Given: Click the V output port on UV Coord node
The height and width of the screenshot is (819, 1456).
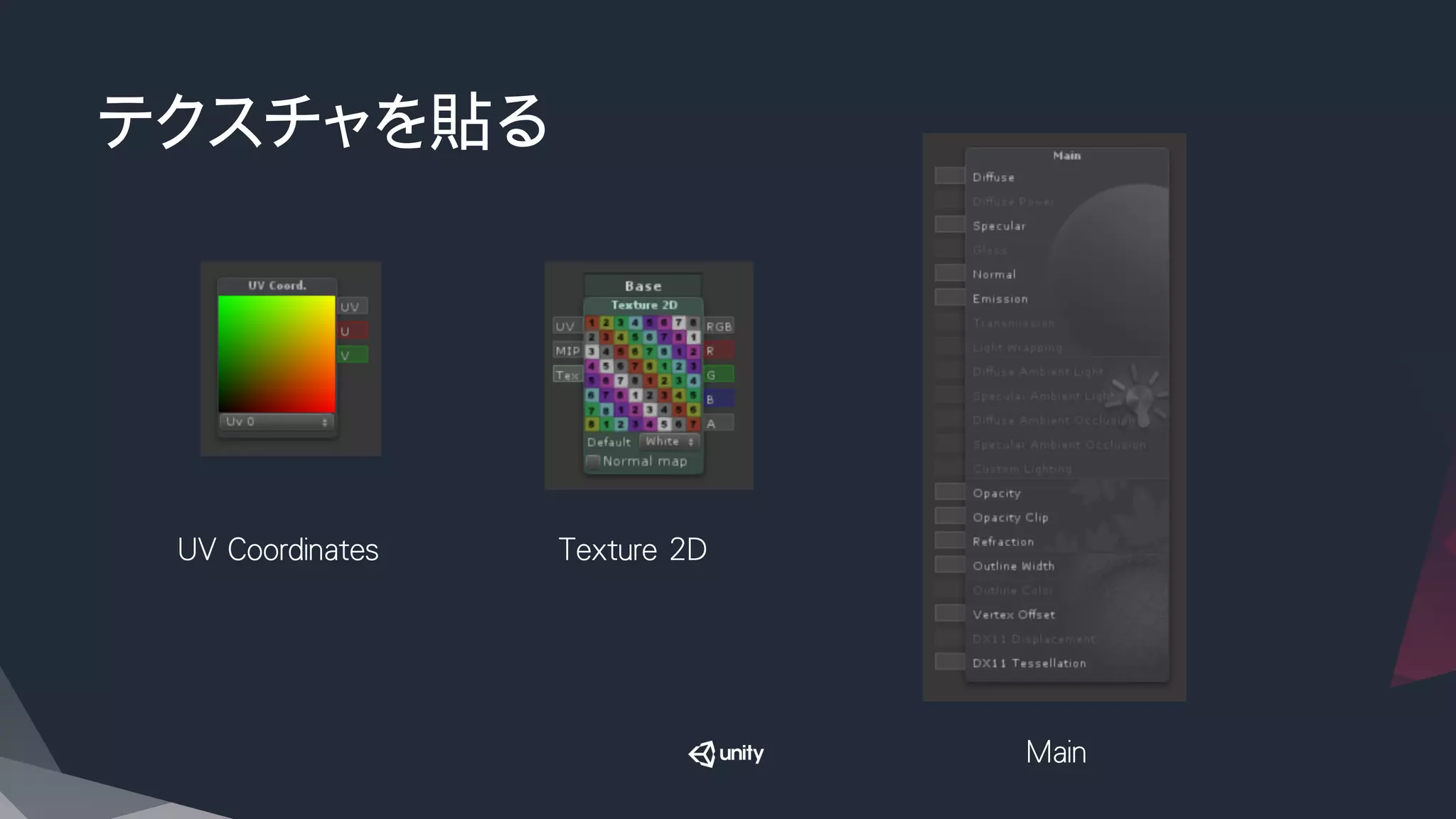Looking at the screenshot, I should [x=352, y=355].
